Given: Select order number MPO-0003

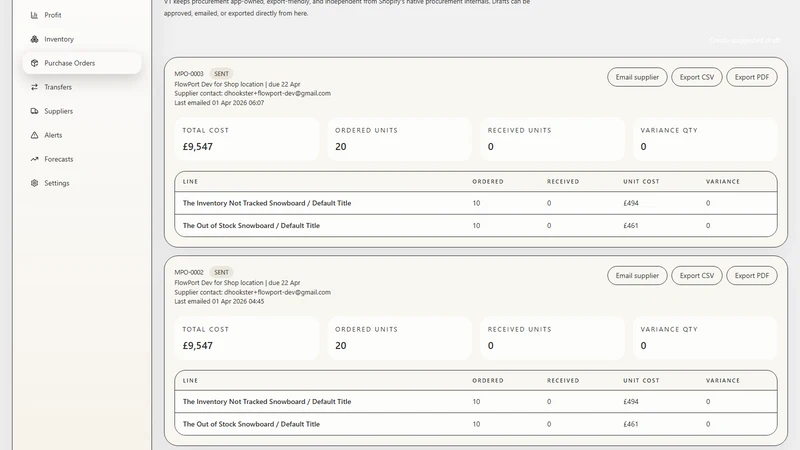Looking at the screenshot, I should pyautogui.click(x=189, y=73).
